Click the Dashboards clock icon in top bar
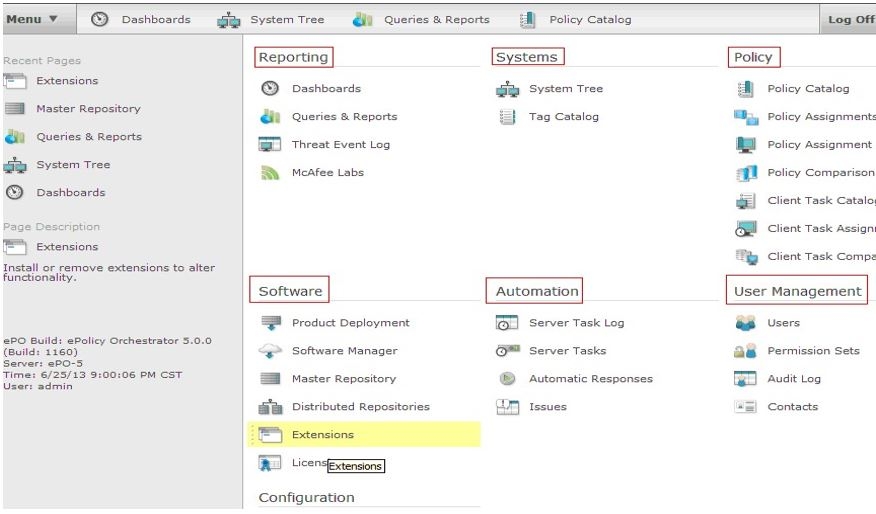Image resolution: width=876 pixels, height=514 pixels. (x=100, y=19)
